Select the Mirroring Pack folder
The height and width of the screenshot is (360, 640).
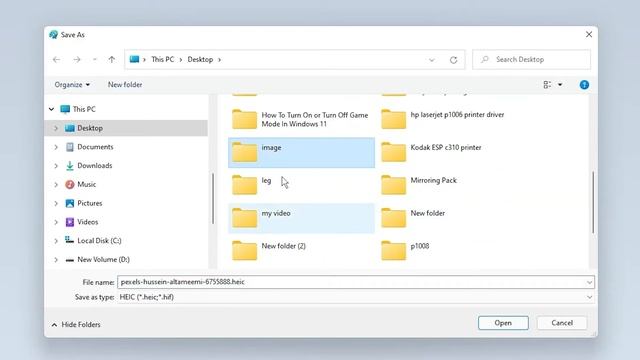[x=450, y=185]
